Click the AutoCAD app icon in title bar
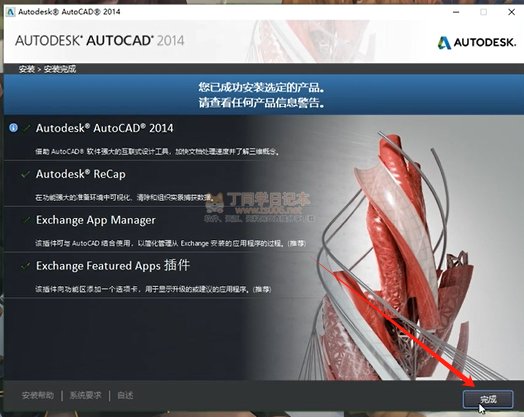Viewport: 524px width, 417px height. point(11,12)
